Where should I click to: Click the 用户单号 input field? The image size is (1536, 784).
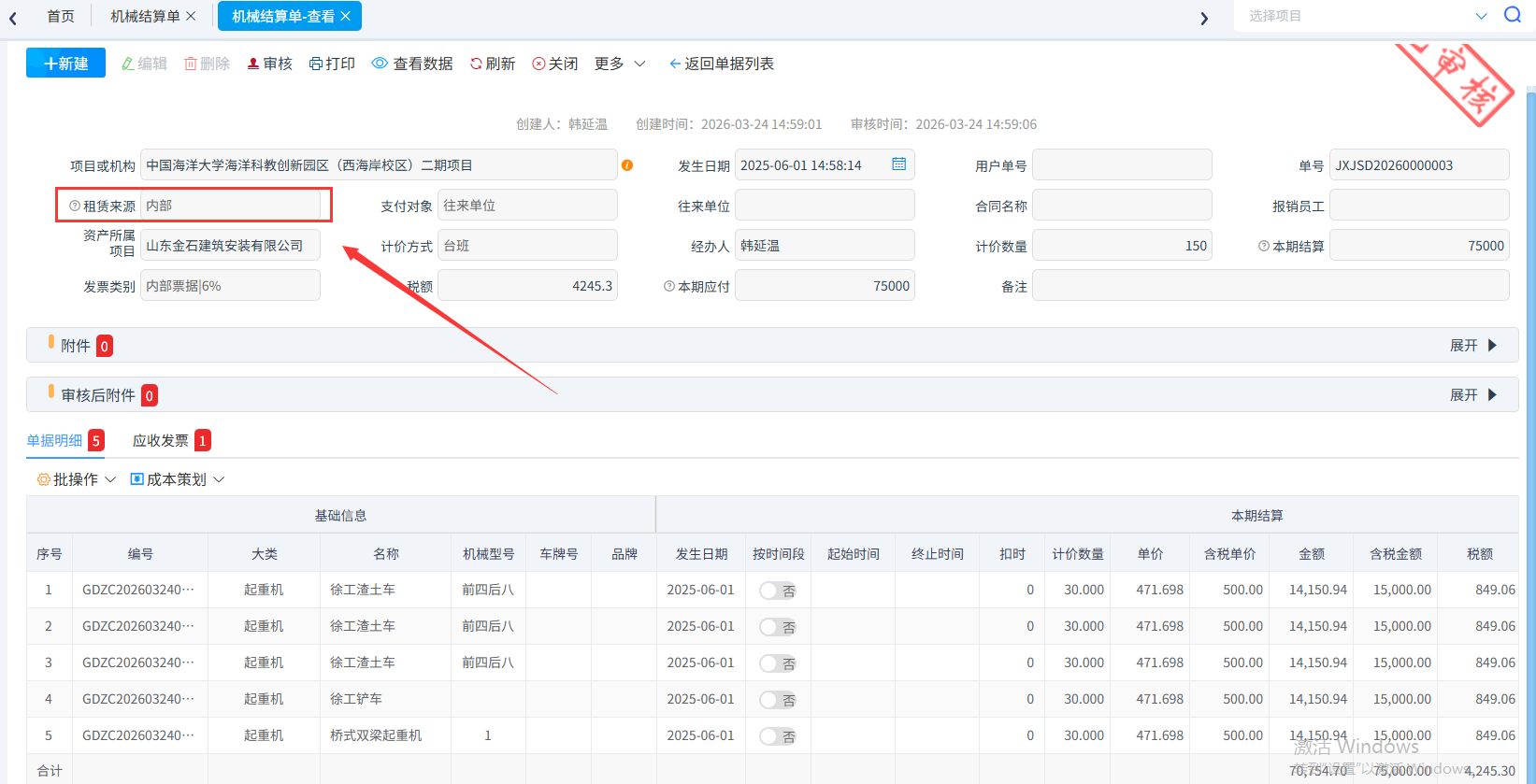coord(1122,165)
